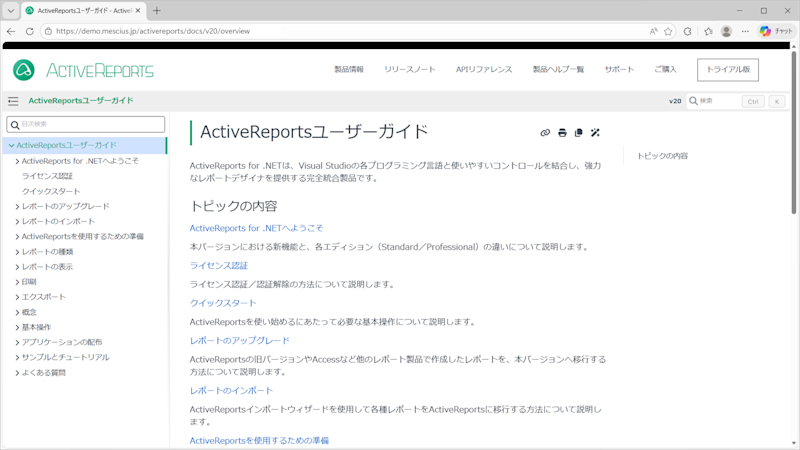Reload the page with refresh icon
The image size is (800, 450).
(x=30, y=31)
